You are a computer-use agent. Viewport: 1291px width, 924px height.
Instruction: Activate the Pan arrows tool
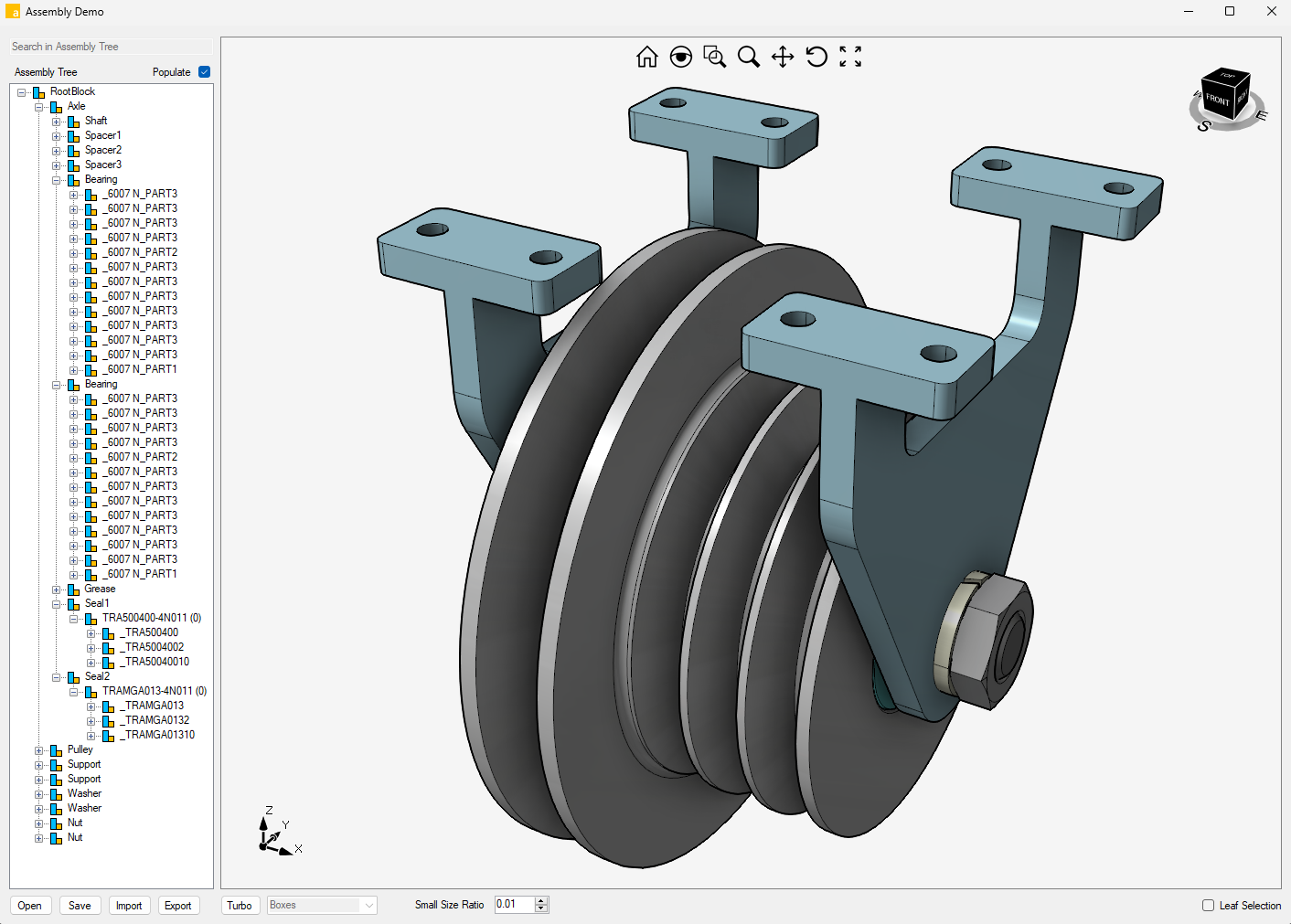(783, 57)
